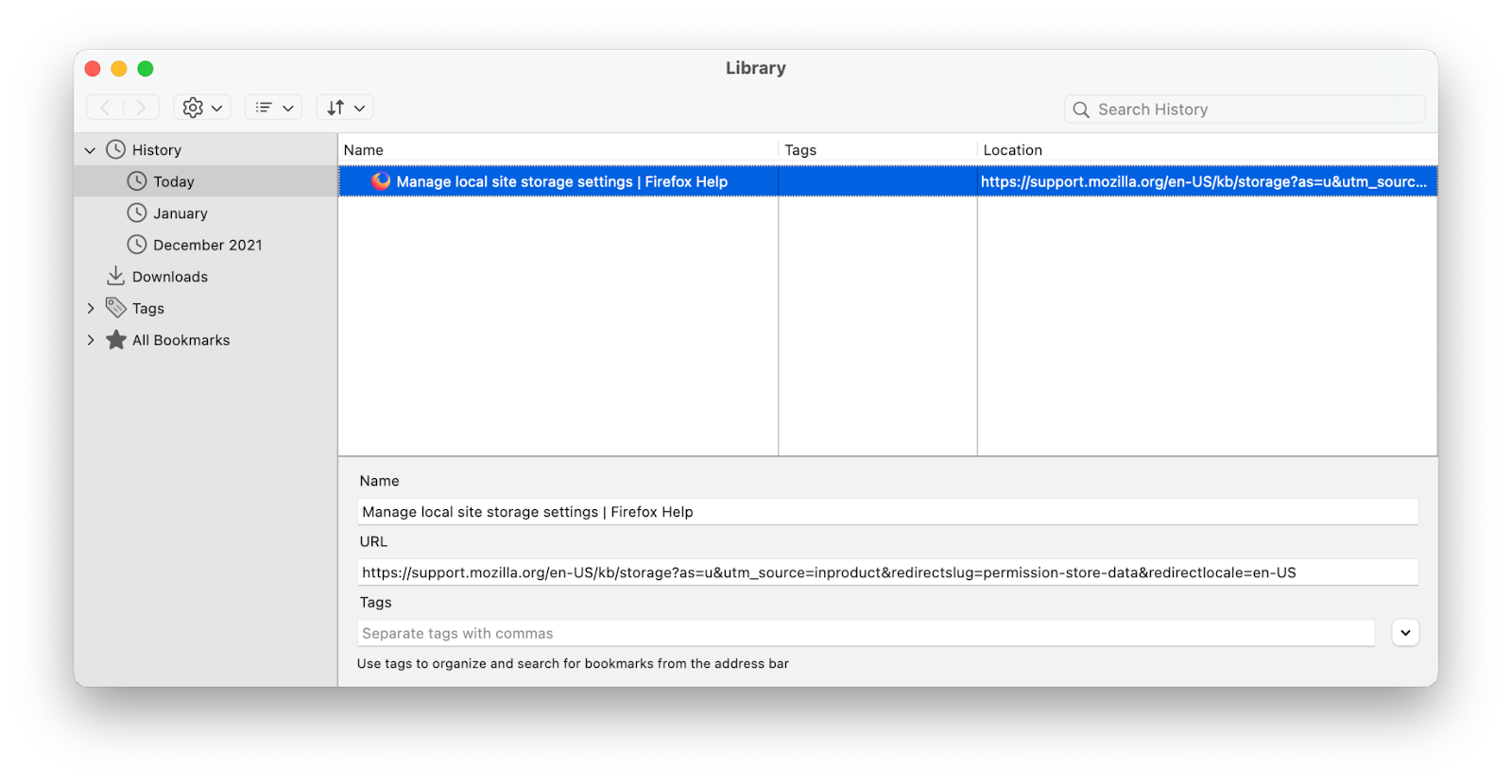Click the Firefox favicon in the history row

[381, 180]
